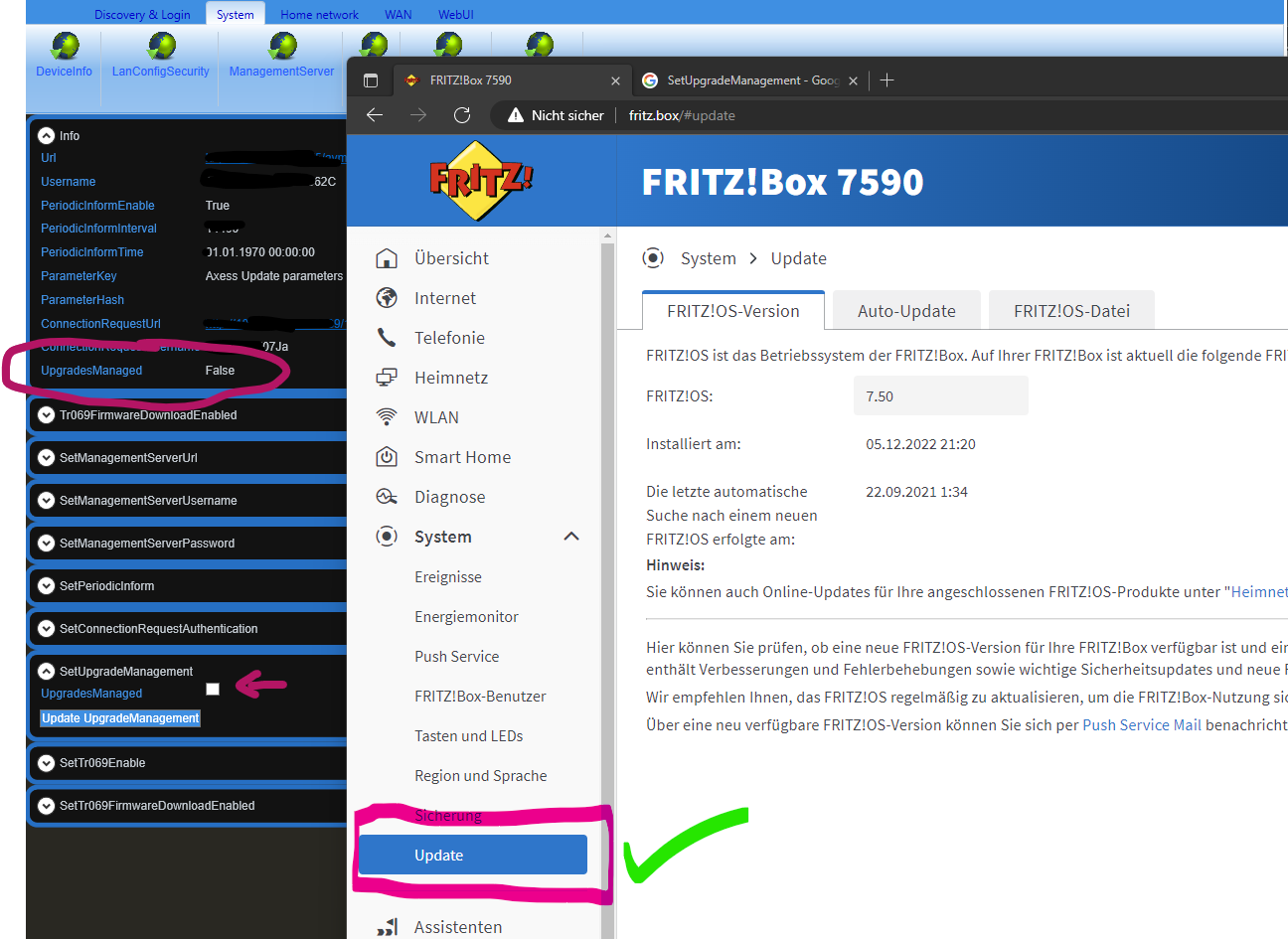Switch to Home network tab
The height and width of the screenshot is (939, 1288).
[319, 14]
